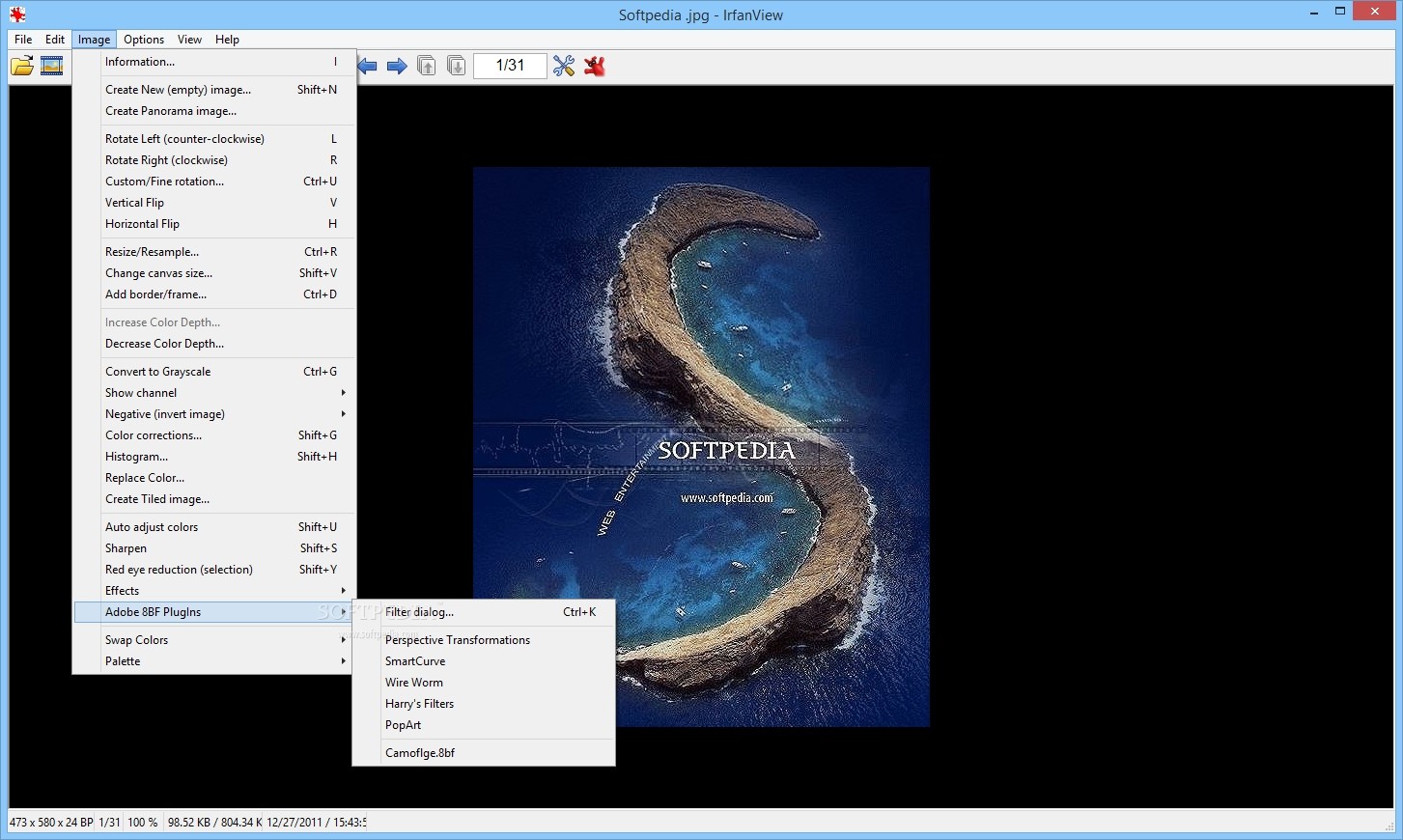The height and width of the screenshot is (840, 1403).
Task: Select Create New (empty) image...
Action: click(x=214, y=90)
